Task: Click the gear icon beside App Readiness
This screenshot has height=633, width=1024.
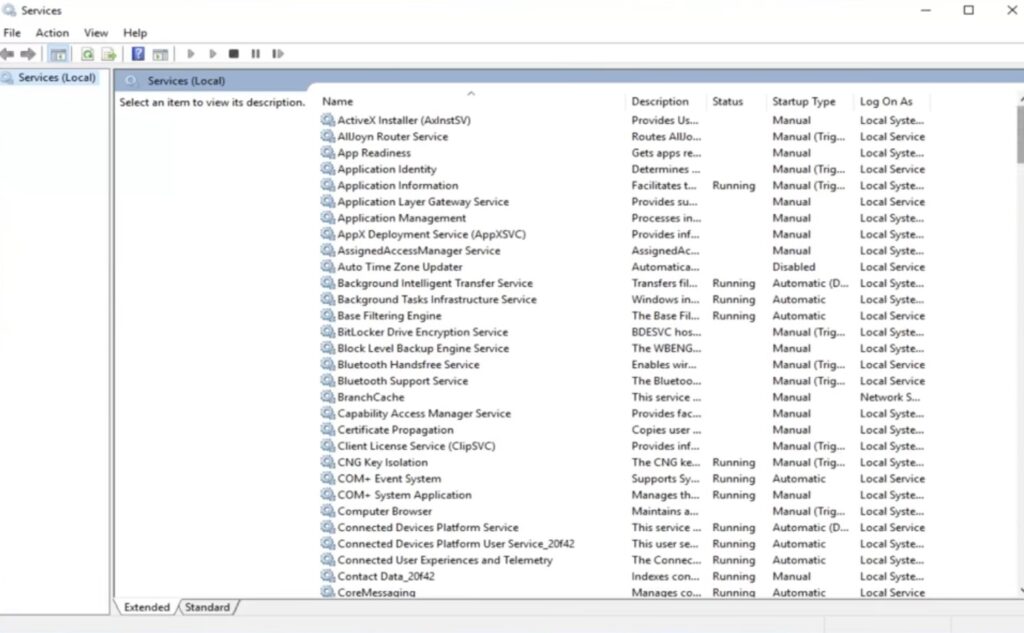Action: pos(328,152)
